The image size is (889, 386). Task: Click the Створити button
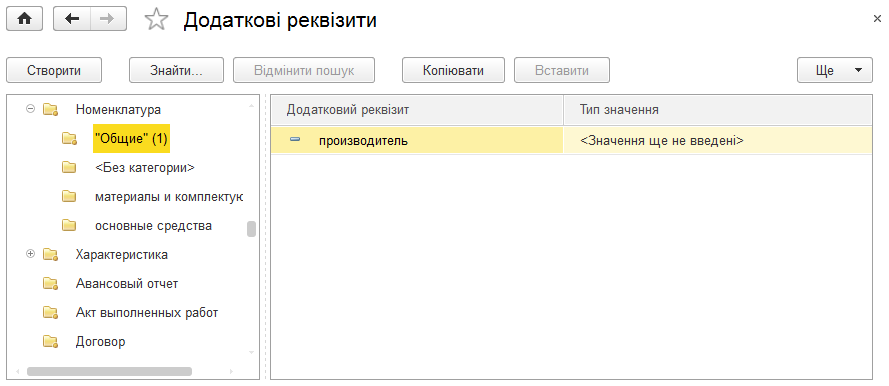(x=54, y=70)
